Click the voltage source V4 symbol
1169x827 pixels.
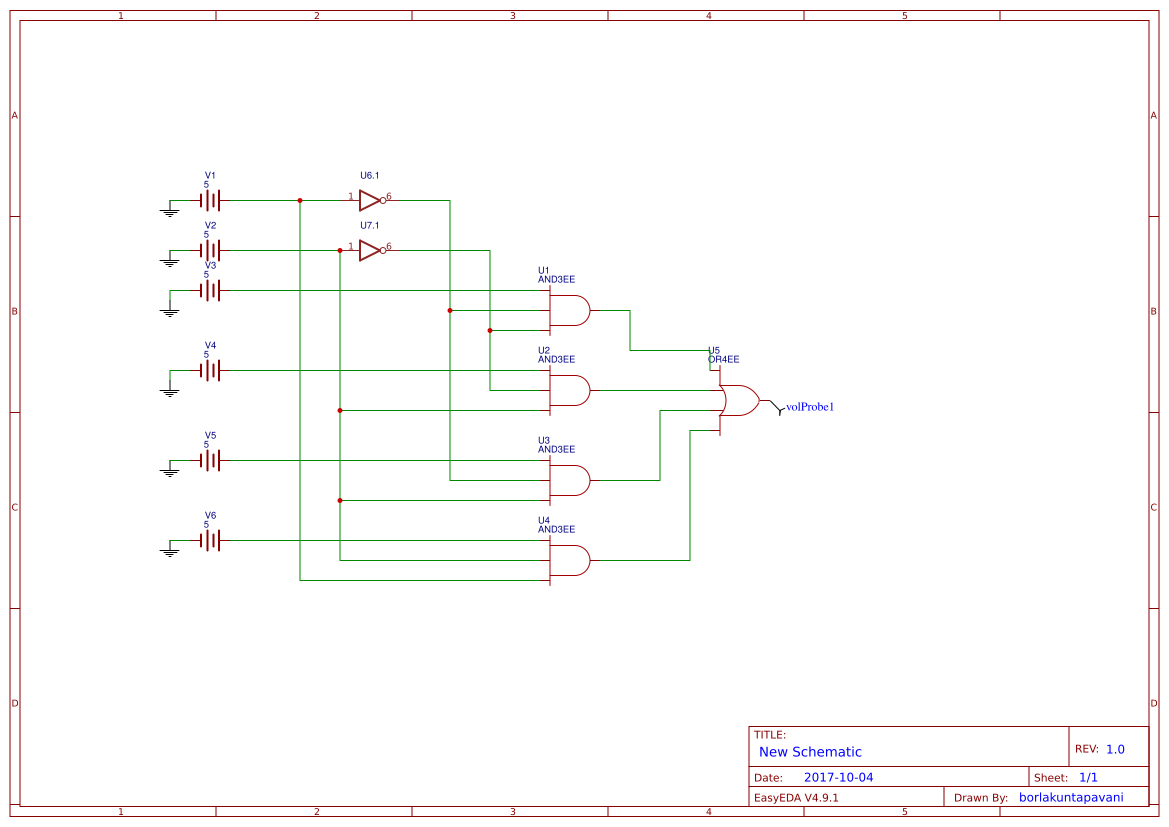pos(208,369)
